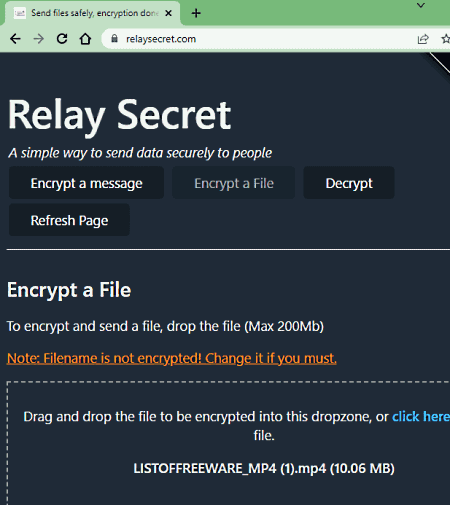Switch to Encrypt a File section

[234, 183]
